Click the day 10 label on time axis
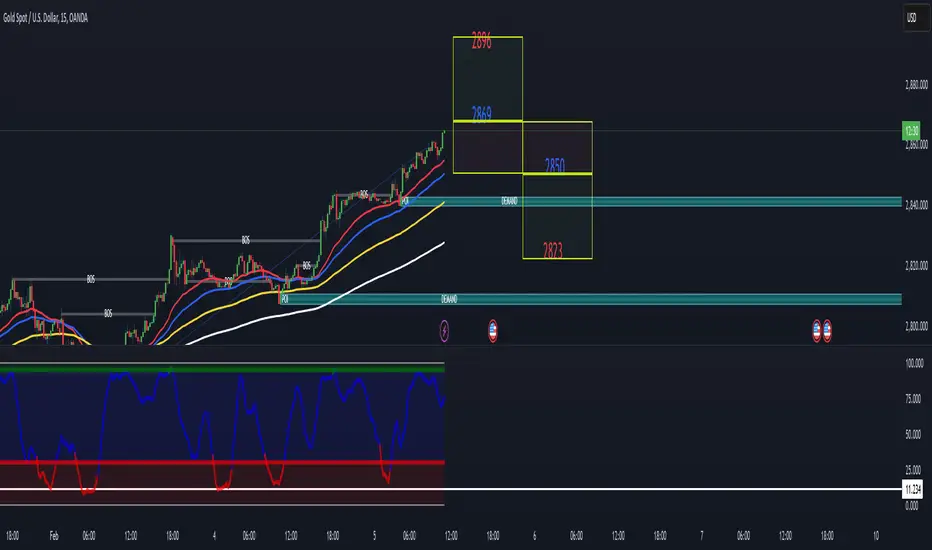The height and width of the screenshot is (550, 932). point(876,536)
